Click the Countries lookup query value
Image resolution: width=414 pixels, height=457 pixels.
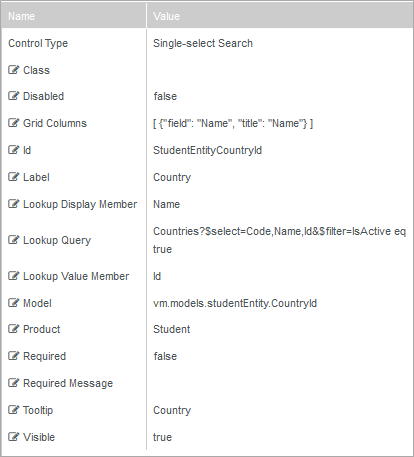tap(279, 240)
